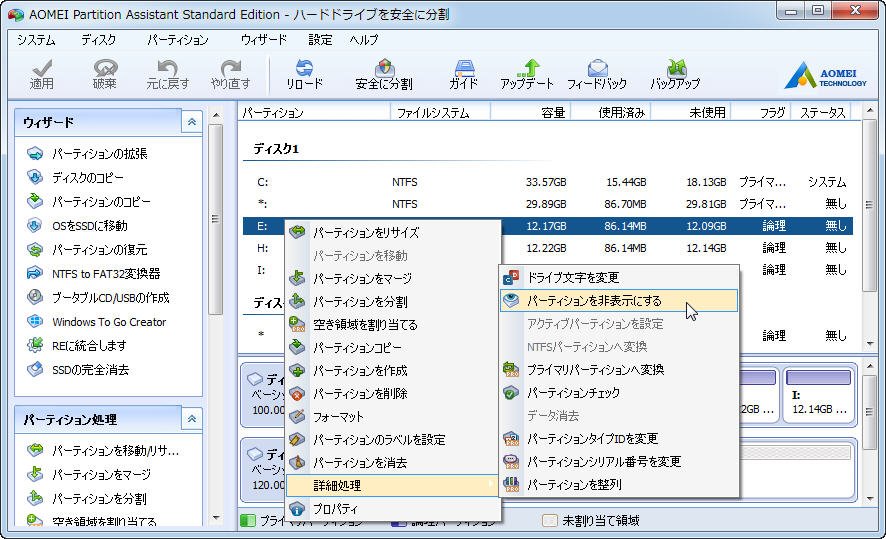
Task: Select パーティションを分割 in the context menu
Action: pyautogui.click(x=393, y=302)
